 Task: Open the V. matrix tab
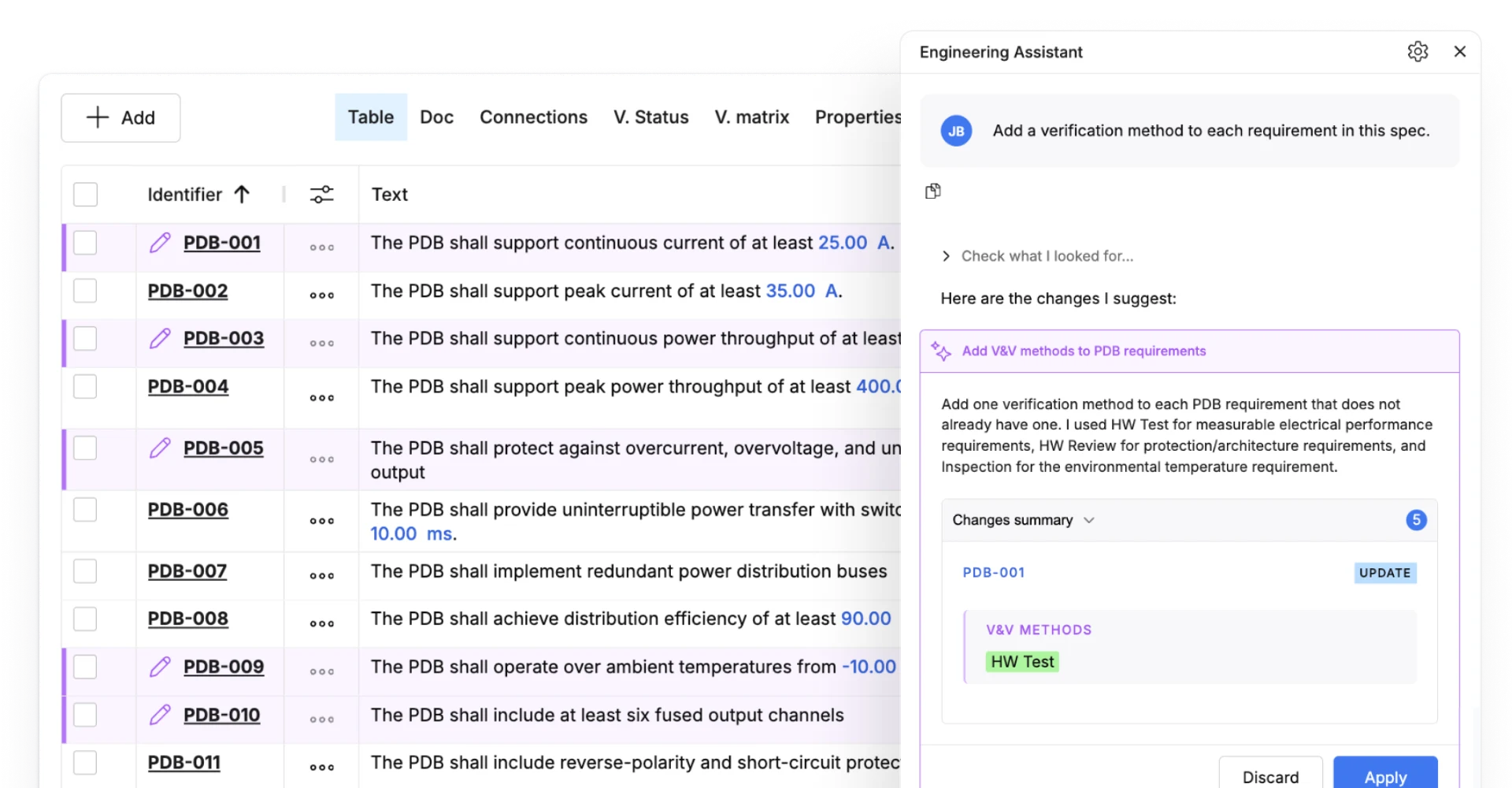pos(751,117)
